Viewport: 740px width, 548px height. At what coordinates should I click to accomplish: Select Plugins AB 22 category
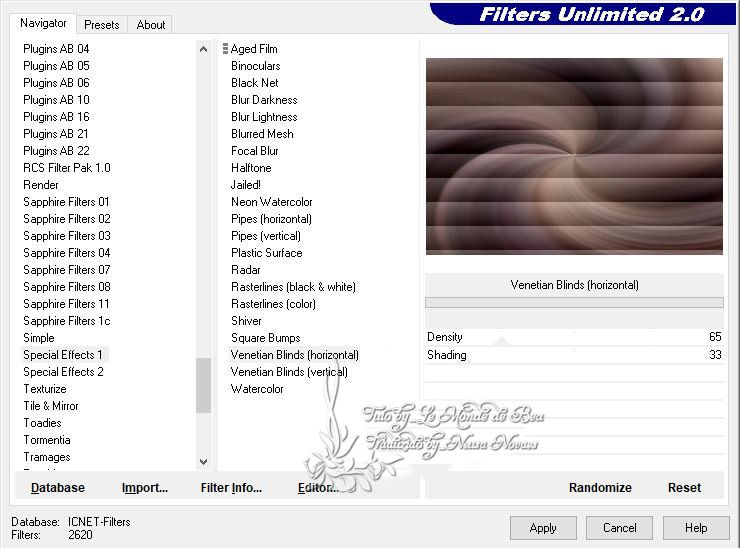pyautogui.click(x=56, y=151)
